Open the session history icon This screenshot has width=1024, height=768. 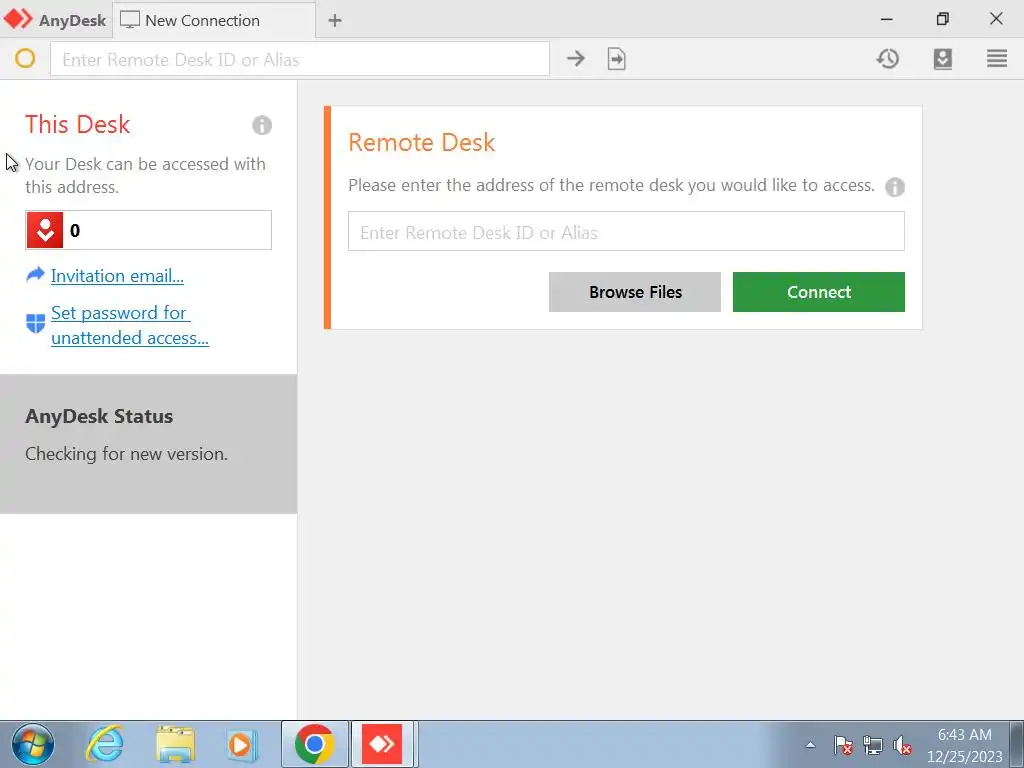point(888,59)
